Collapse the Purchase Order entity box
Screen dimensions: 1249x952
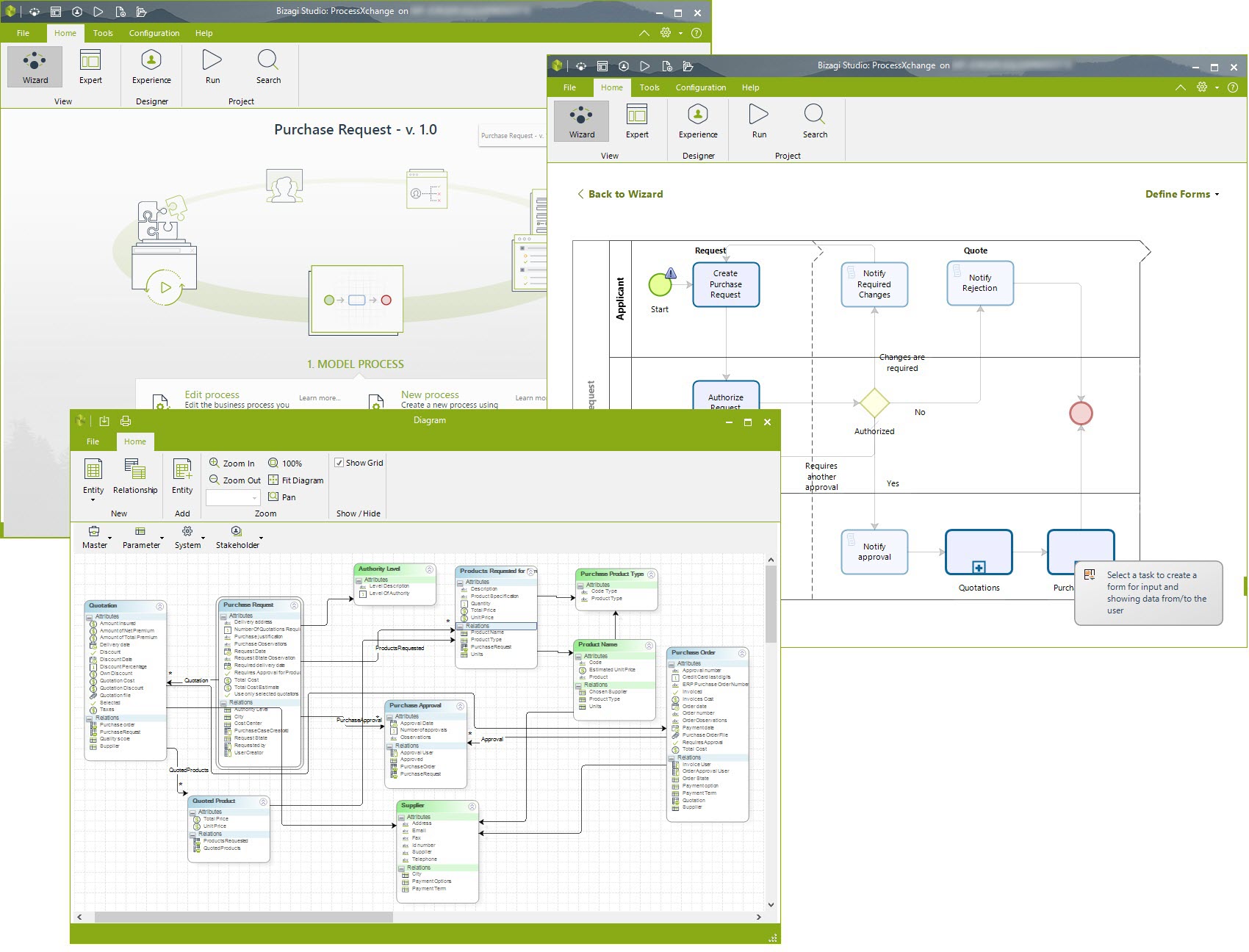tap(742, 653)
